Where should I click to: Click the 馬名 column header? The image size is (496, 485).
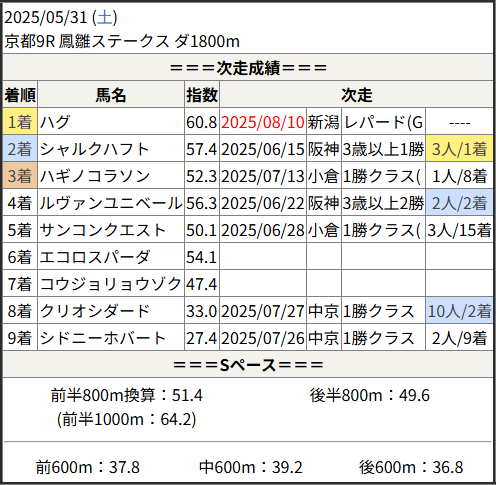(111, 95)
